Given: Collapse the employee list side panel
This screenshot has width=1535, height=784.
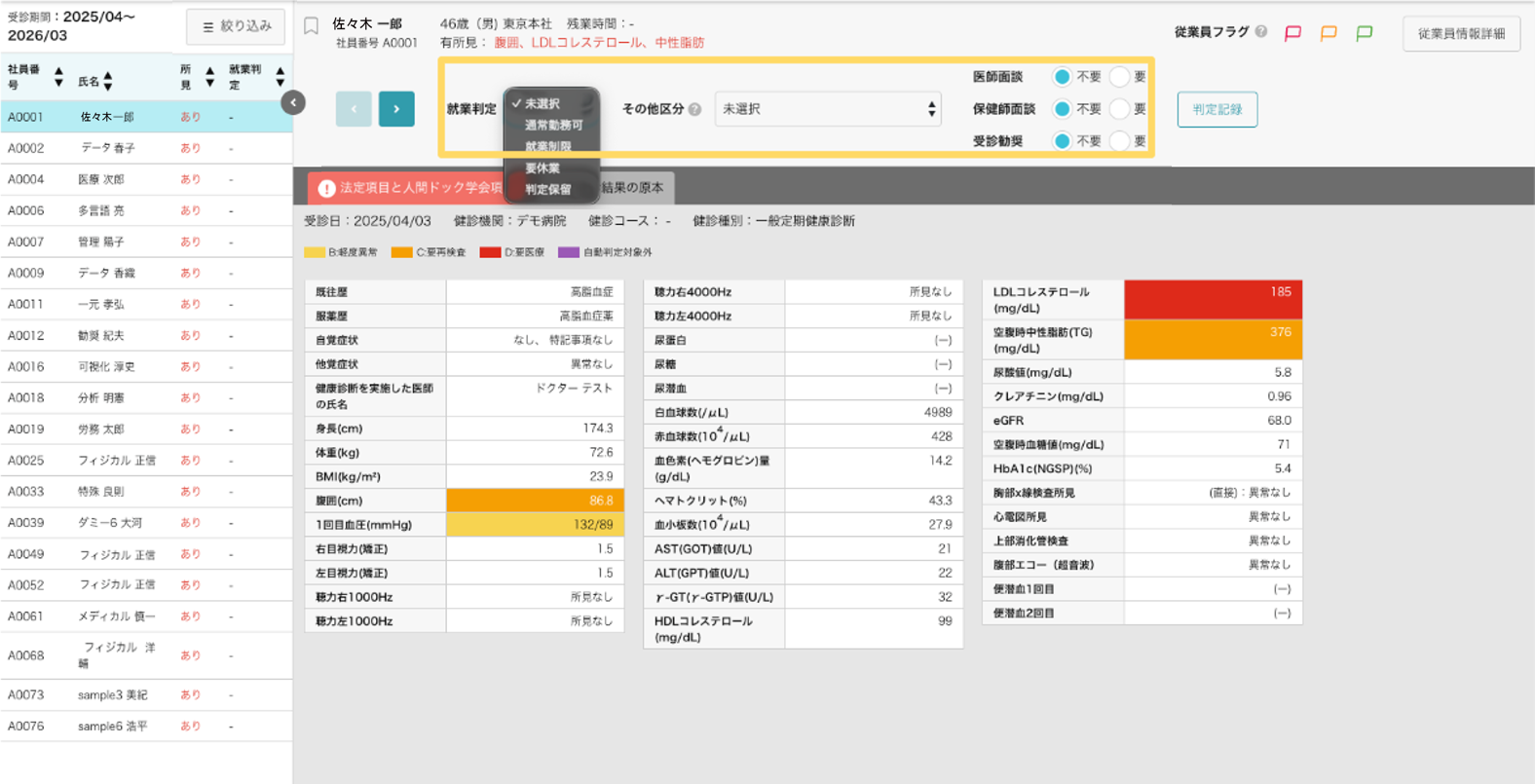Looking at the screenshot, I should (293, 102).
